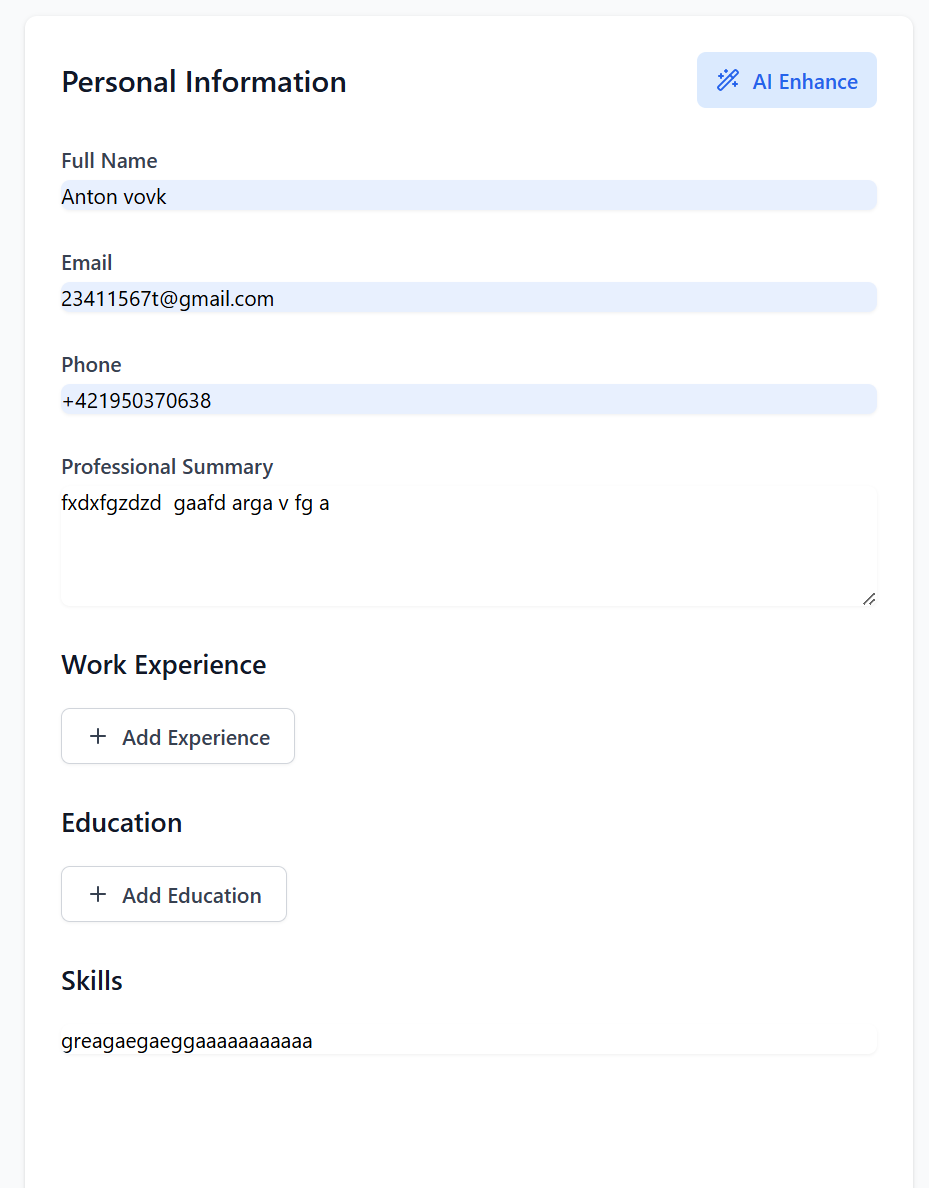Click the Skills input field

tap(468, 1042)
